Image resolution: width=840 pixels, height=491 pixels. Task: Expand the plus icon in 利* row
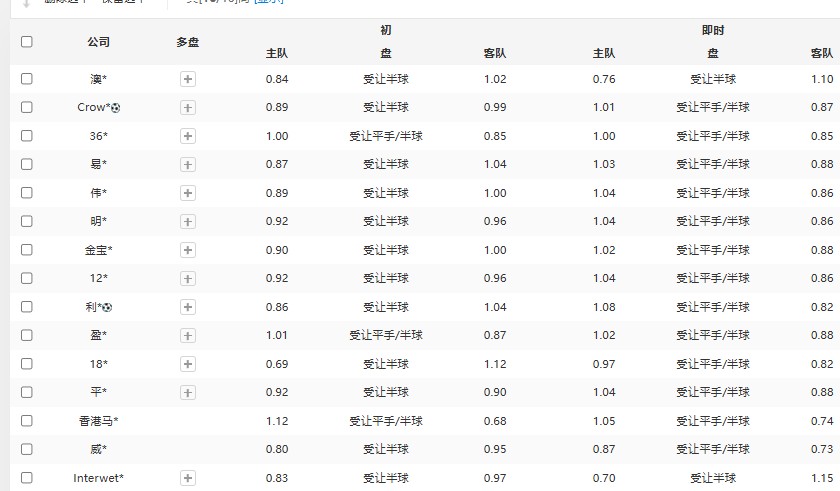tap(188, 307)
